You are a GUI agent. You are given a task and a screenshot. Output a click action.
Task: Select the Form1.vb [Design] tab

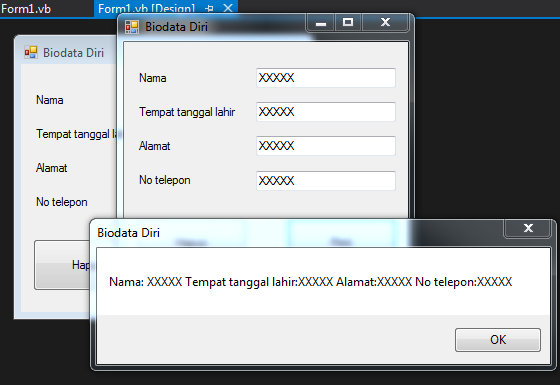click(x=146, y=9)
